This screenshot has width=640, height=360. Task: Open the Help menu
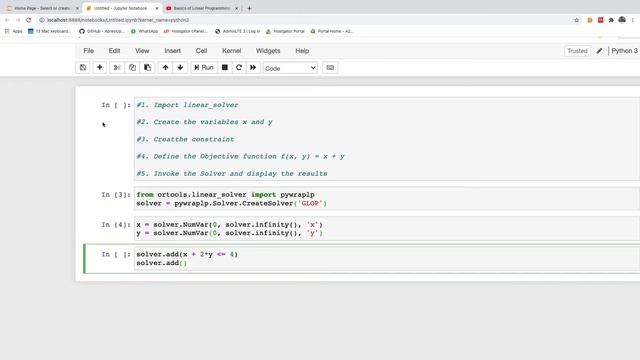(302, 51)
